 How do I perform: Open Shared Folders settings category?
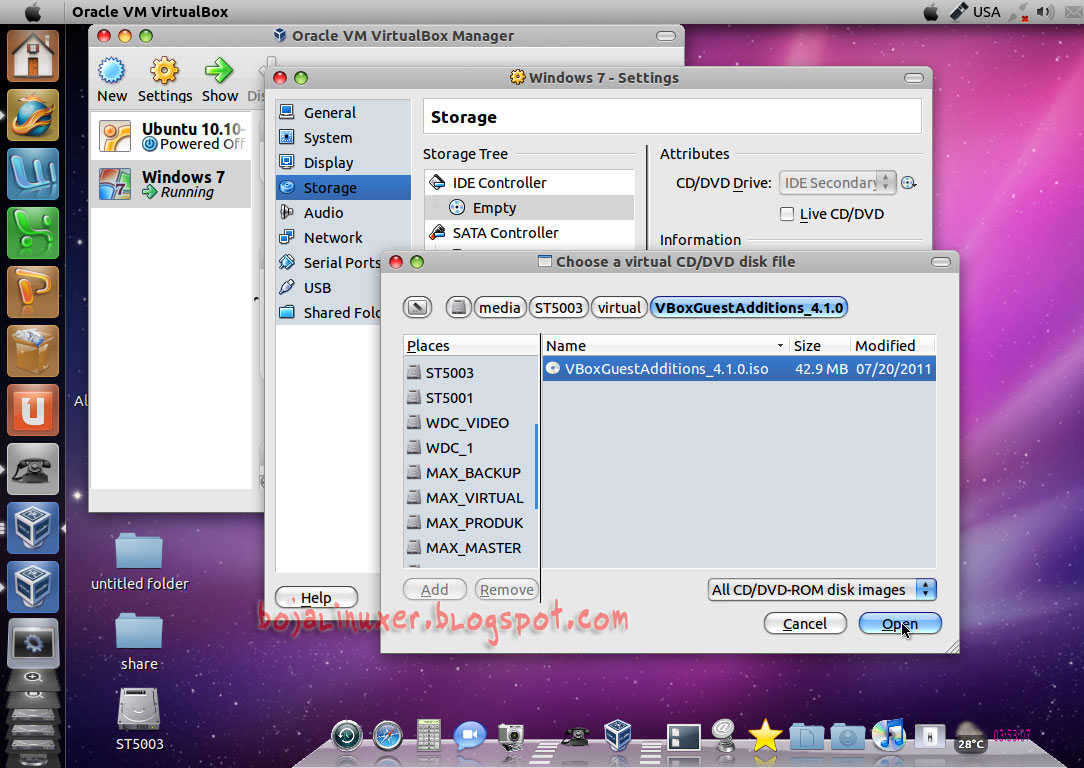(329, 312)
